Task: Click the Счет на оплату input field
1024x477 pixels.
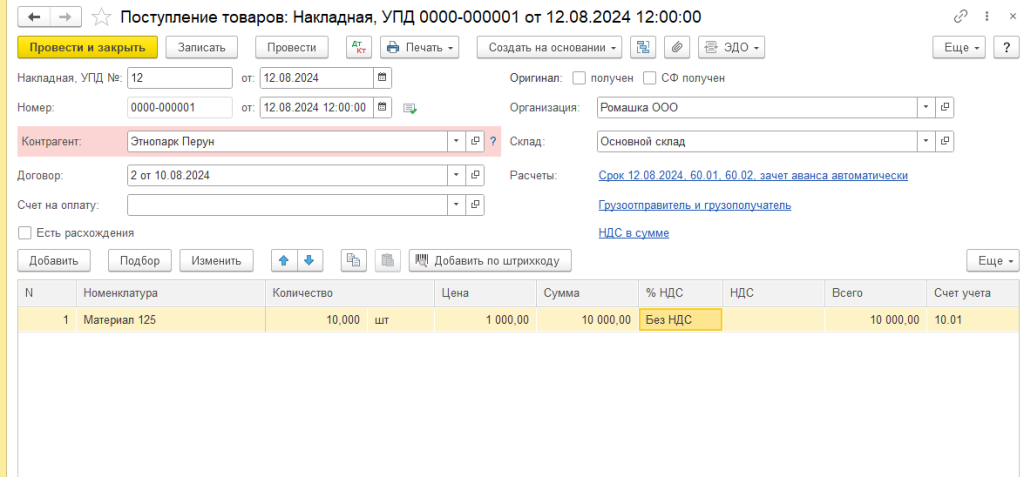Action: [x=286, y=205]
